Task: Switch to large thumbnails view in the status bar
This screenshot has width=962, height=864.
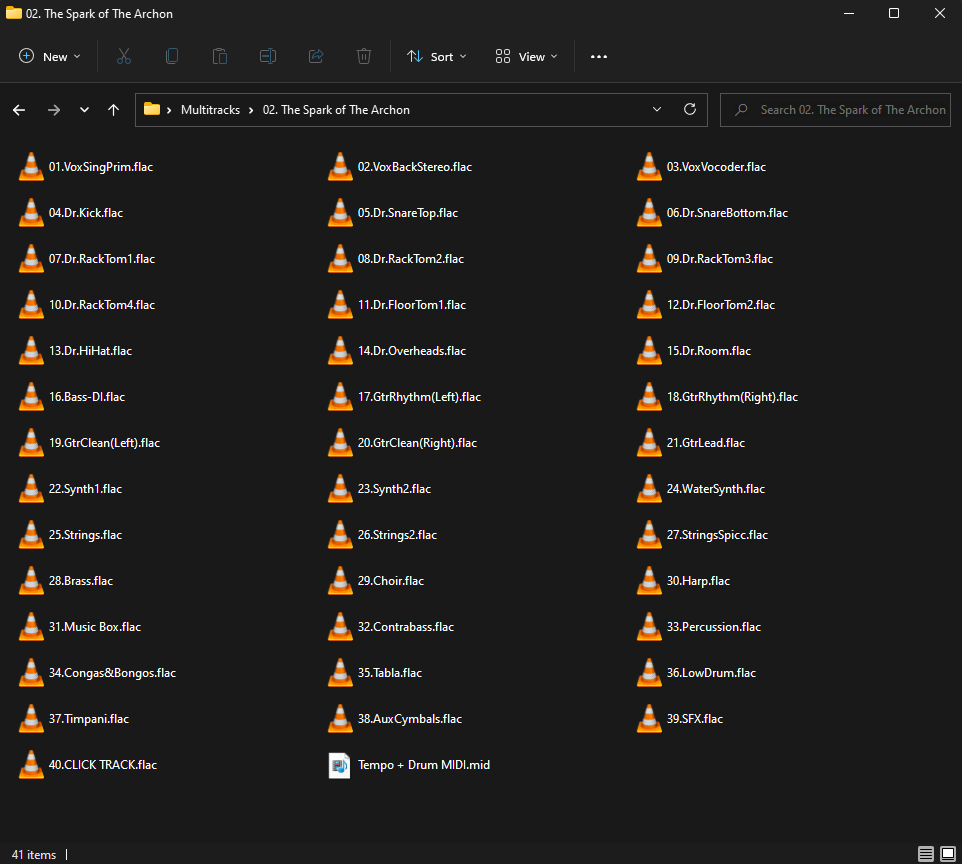Action: tap(950, 854)
